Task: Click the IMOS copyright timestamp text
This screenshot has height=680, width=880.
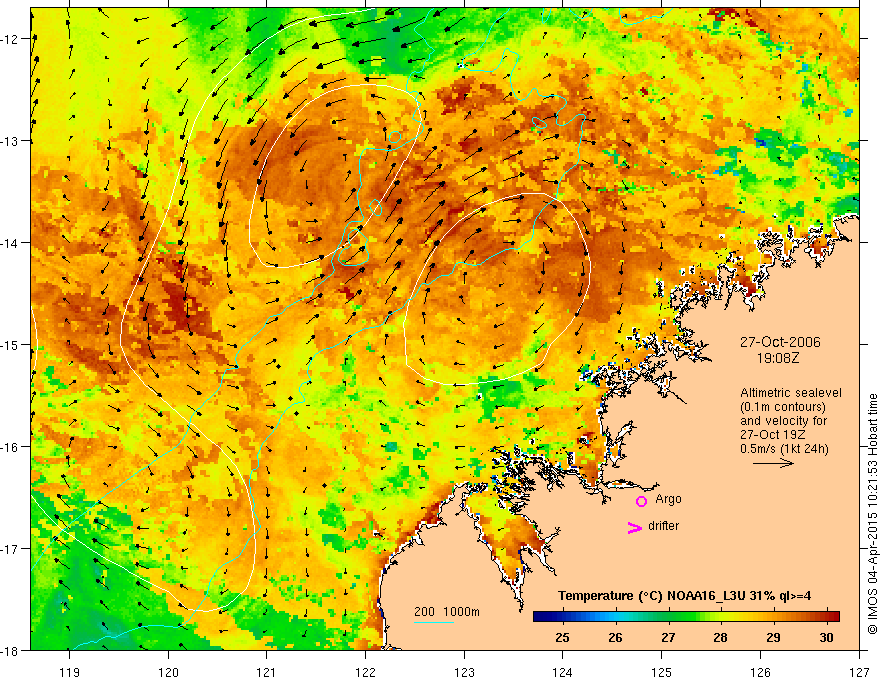Action: (872, 514)
